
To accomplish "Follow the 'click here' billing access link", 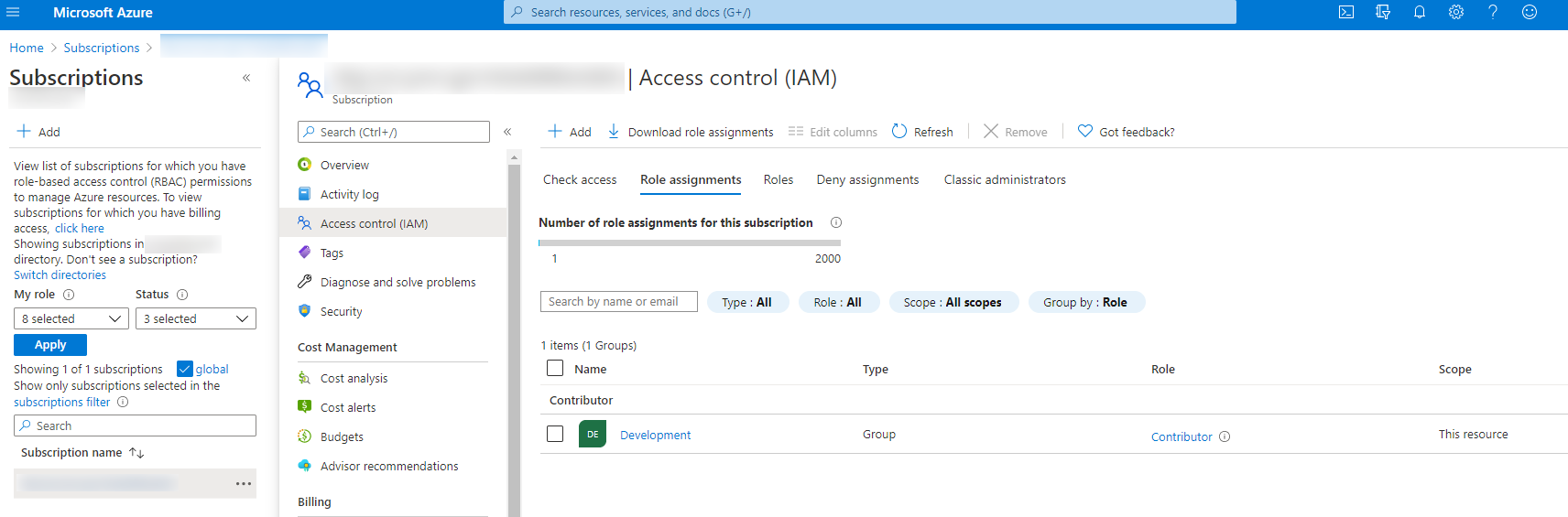I will [x=80, y=228].
